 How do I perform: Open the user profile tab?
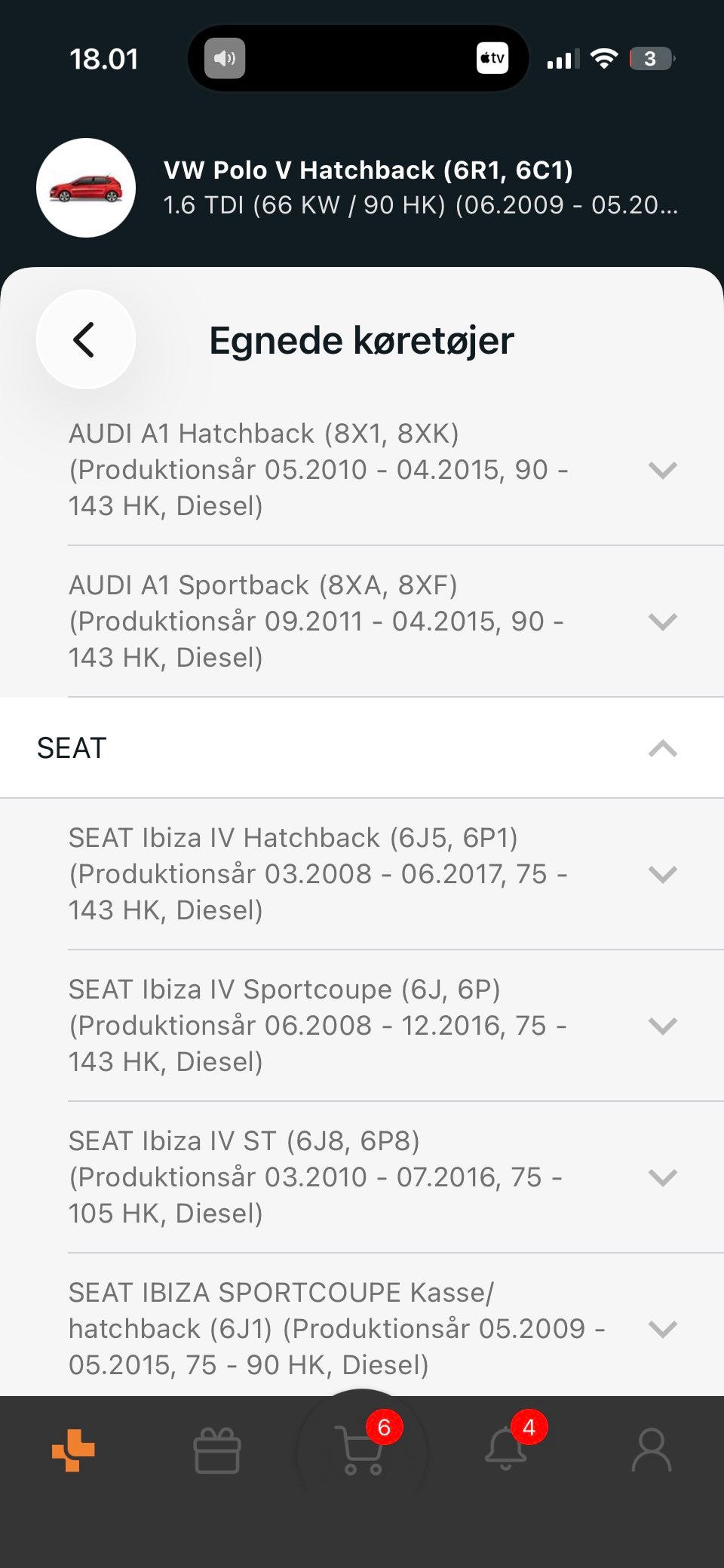coord(651,1450)
